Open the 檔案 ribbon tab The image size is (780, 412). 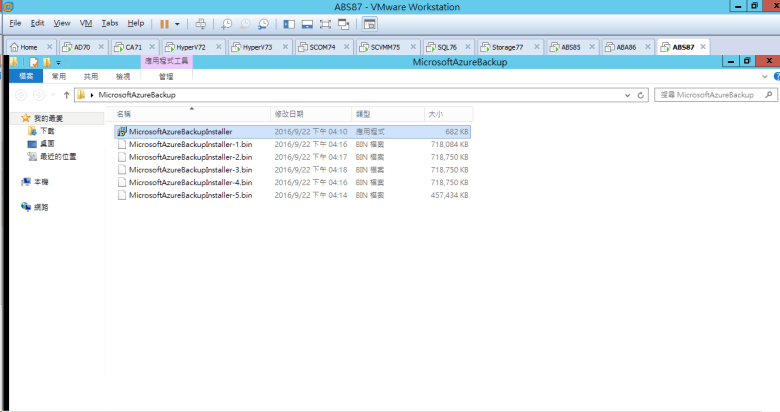tap(25, 76)
